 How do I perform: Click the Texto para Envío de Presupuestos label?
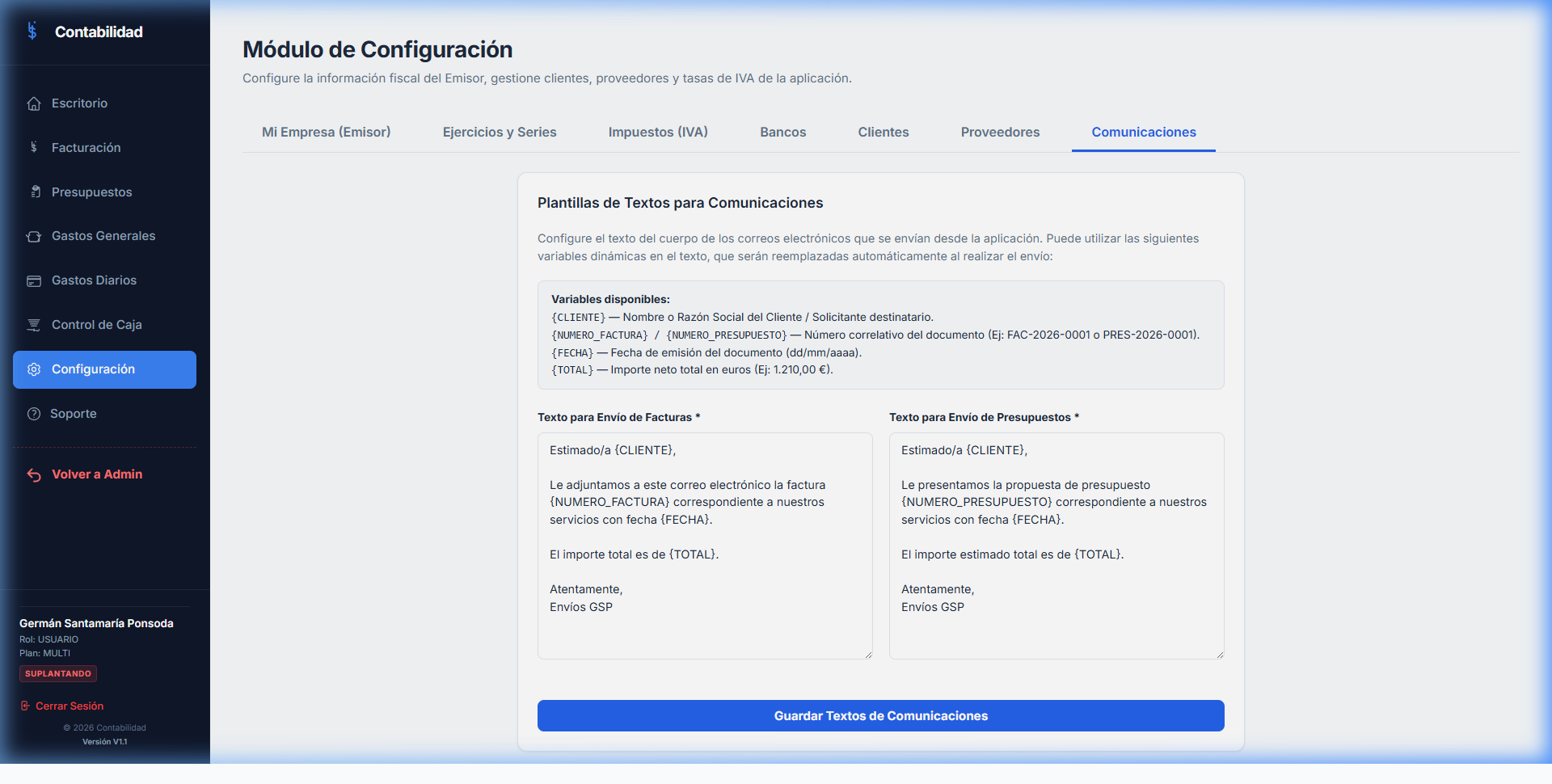click(984, 417)
